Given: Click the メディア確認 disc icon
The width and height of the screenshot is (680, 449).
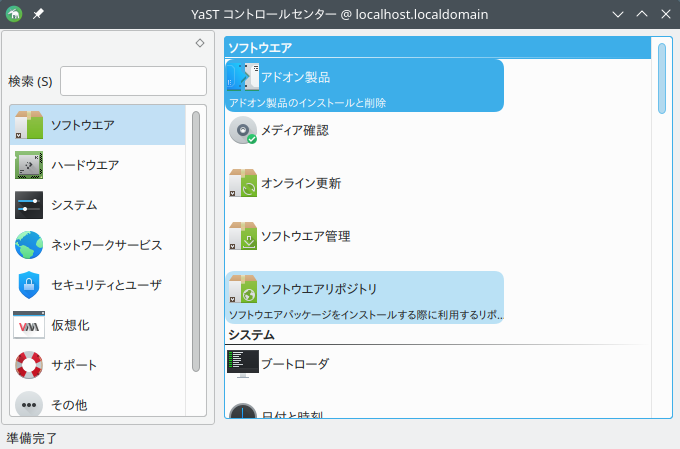Looking at the screenshot, I should coord(243,130).
